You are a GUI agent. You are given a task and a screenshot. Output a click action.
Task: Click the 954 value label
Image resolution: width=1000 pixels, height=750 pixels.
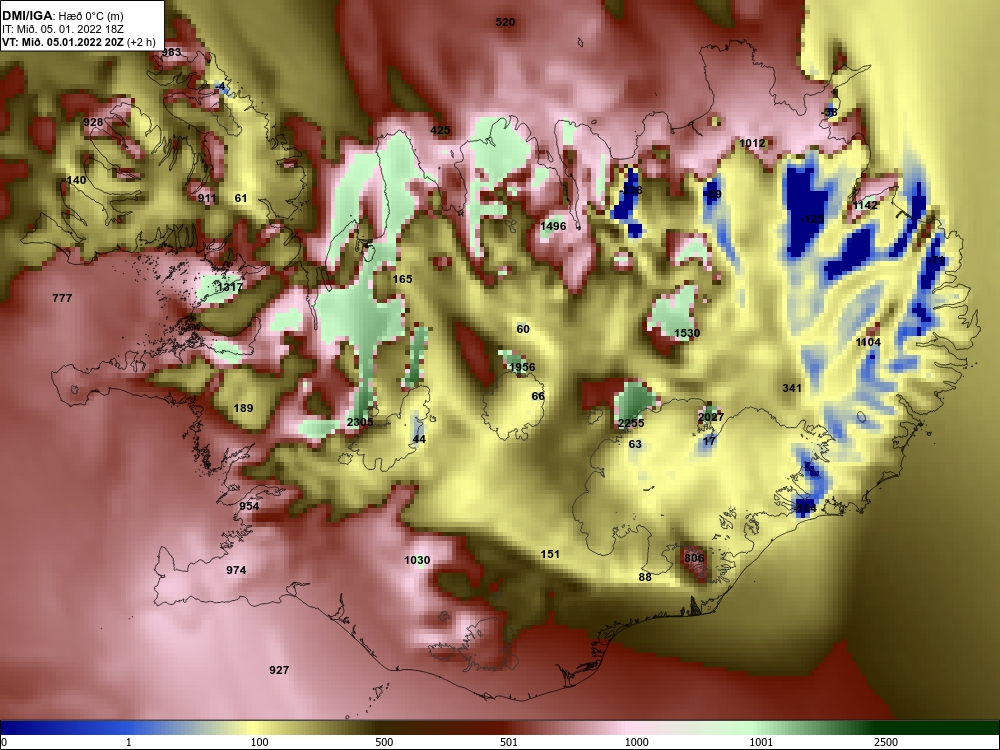[x=249, y=506]
